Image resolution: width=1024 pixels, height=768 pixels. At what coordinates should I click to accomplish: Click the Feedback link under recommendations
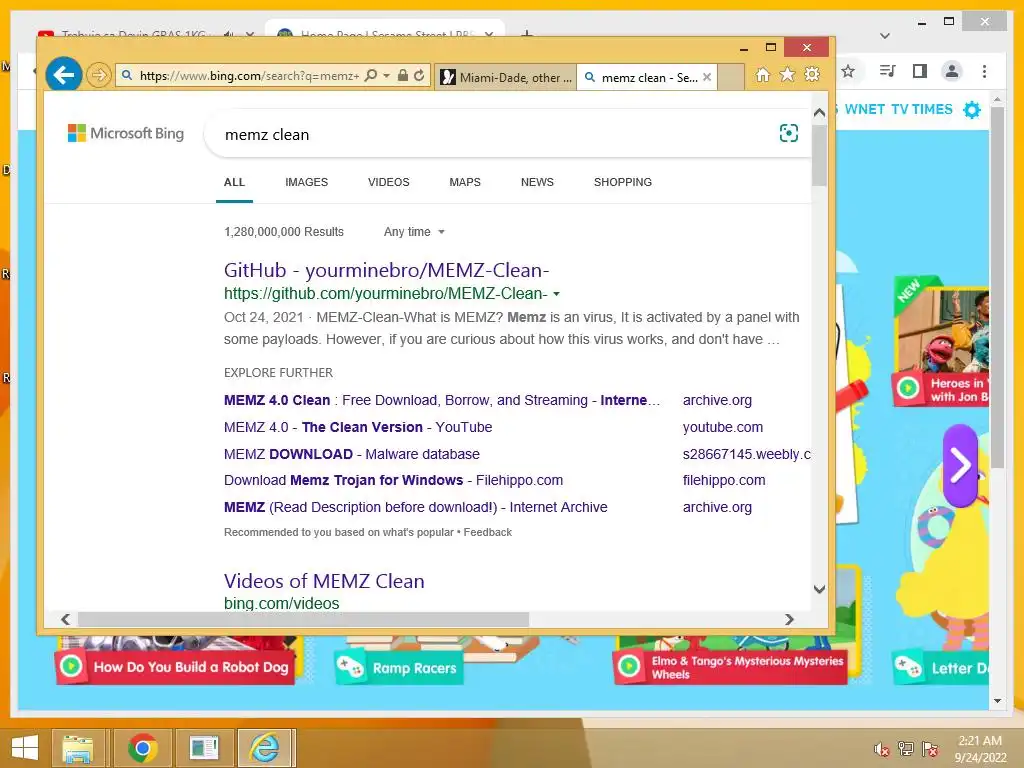[488, 532]
